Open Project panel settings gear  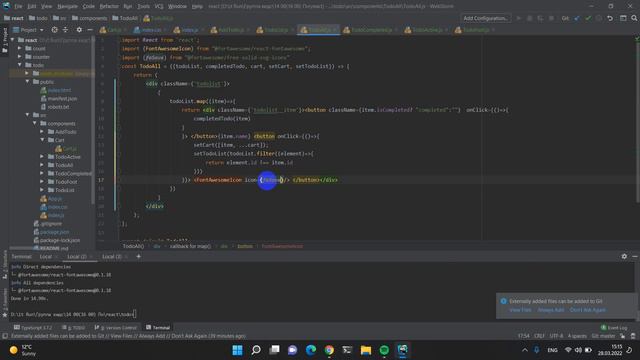79,30
